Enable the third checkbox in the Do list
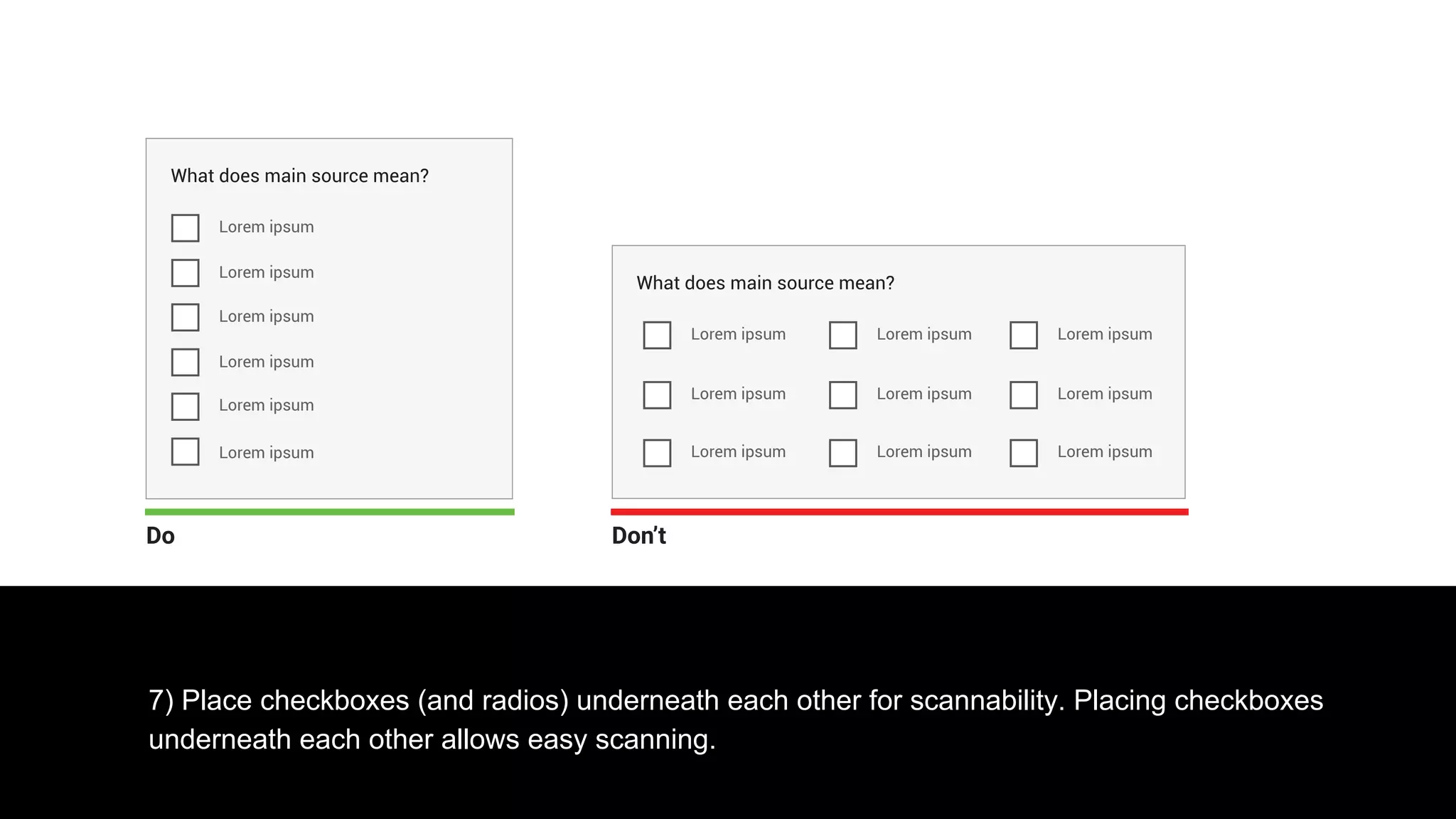 pos(185,317)
